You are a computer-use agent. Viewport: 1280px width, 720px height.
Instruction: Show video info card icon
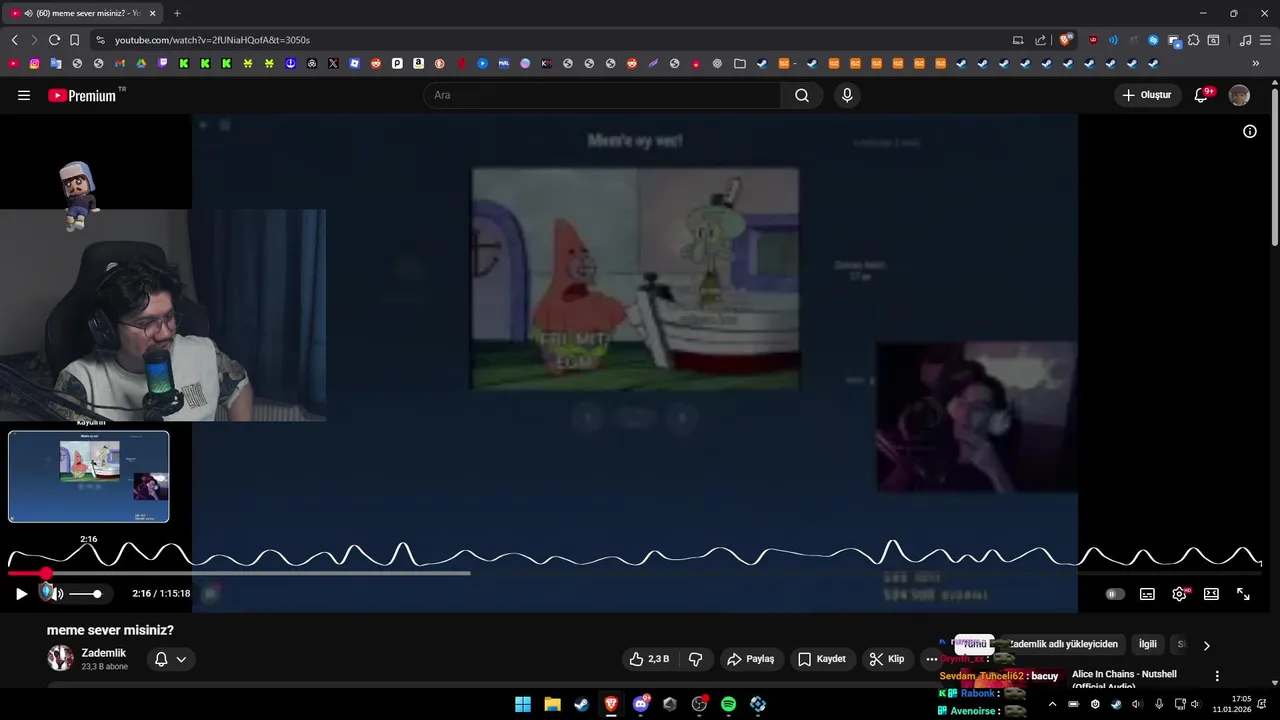1249,131
